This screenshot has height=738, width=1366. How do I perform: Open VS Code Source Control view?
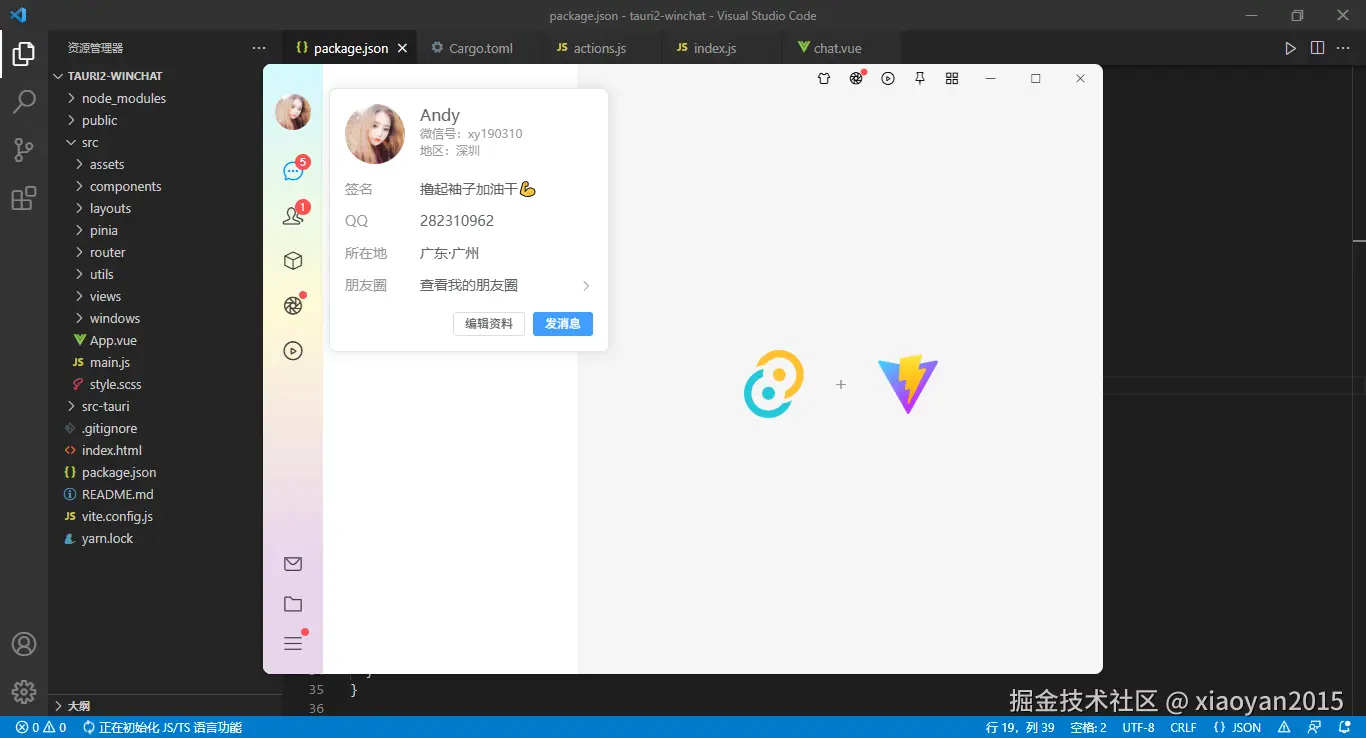click(24, 150)
